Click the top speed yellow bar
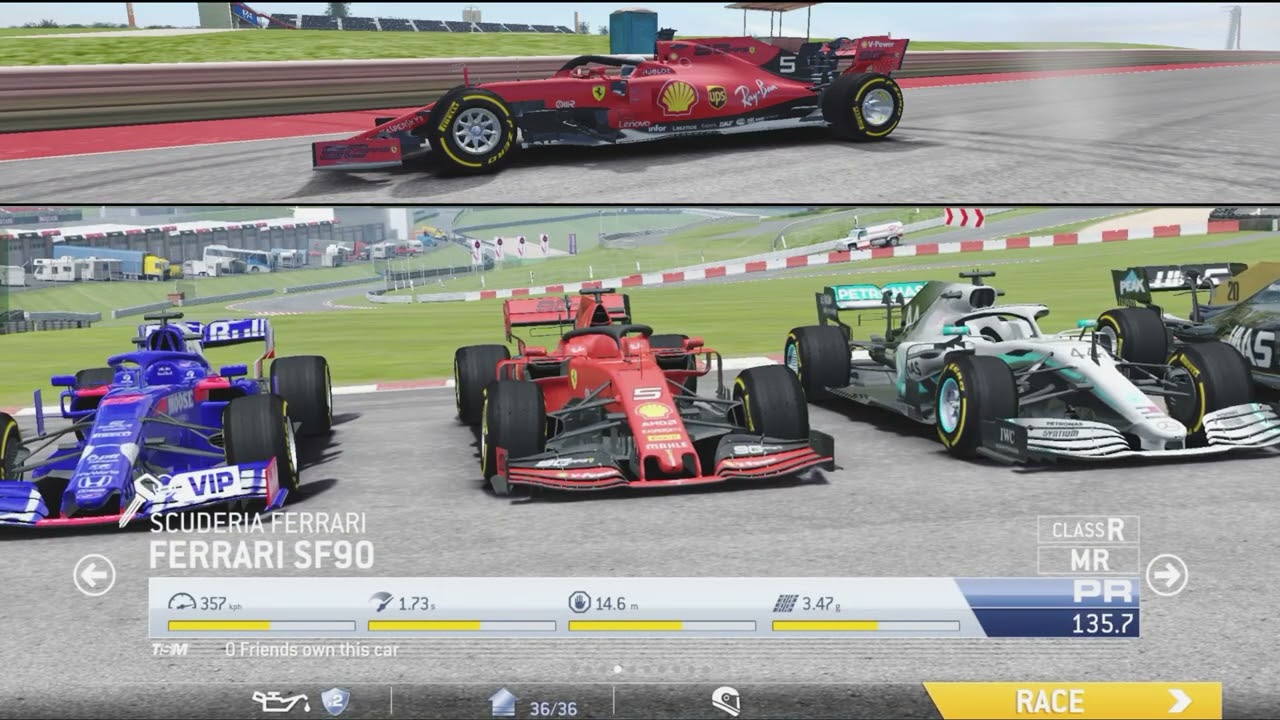This screenshot has height=720, width=1280. 261,626
